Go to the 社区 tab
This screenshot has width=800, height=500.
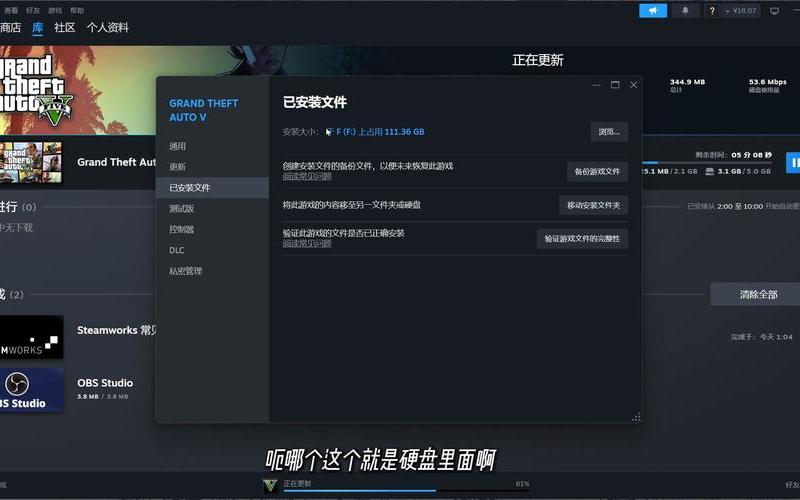tap(65, 28)
